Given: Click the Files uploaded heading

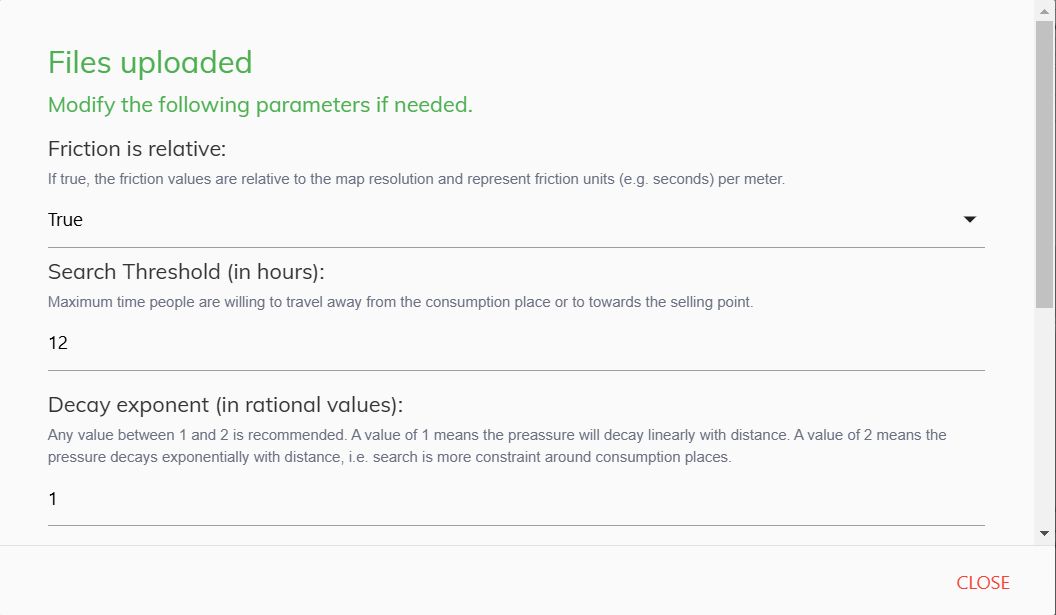Looking at the screenshot, I should 150,63.
